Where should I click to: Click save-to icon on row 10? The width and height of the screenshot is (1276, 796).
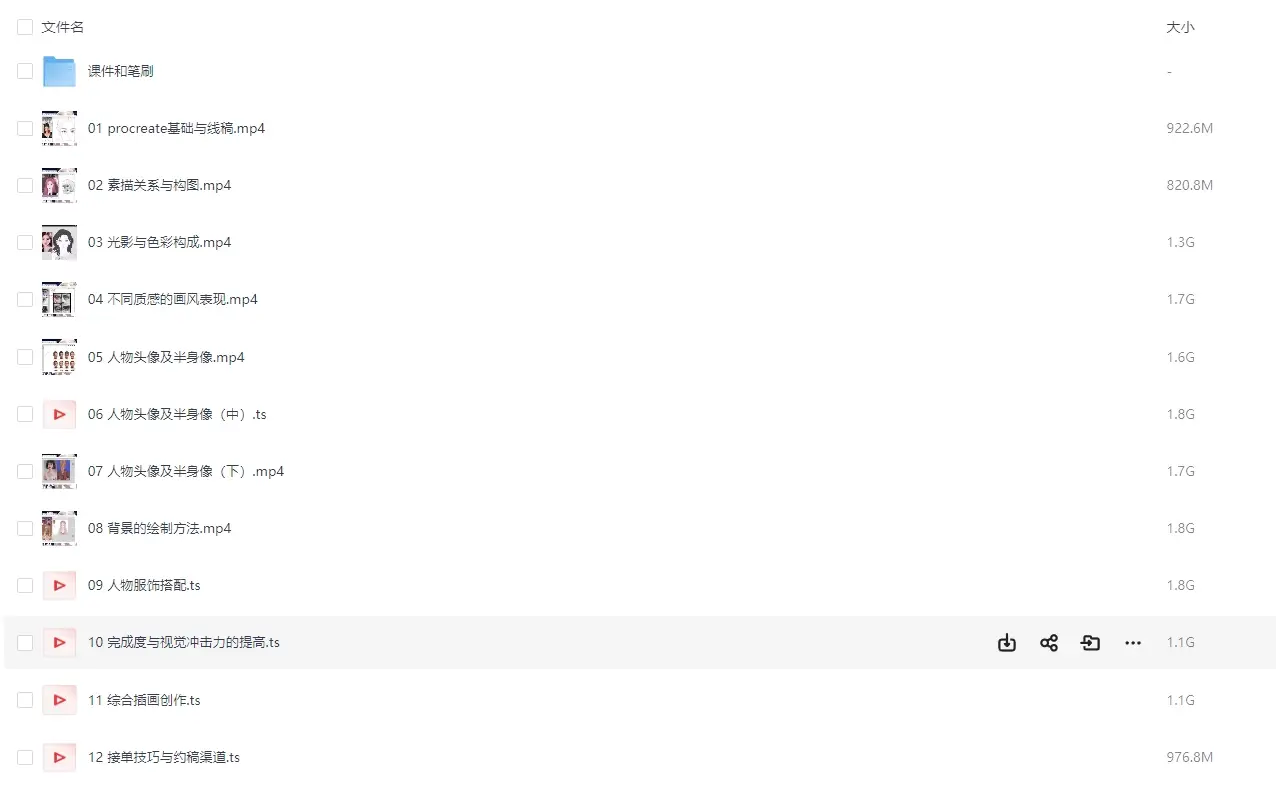pos(1091,643)
